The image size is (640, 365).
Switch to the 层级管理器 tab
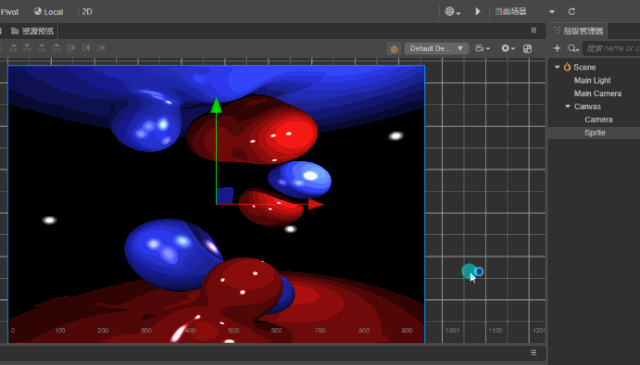579,31
